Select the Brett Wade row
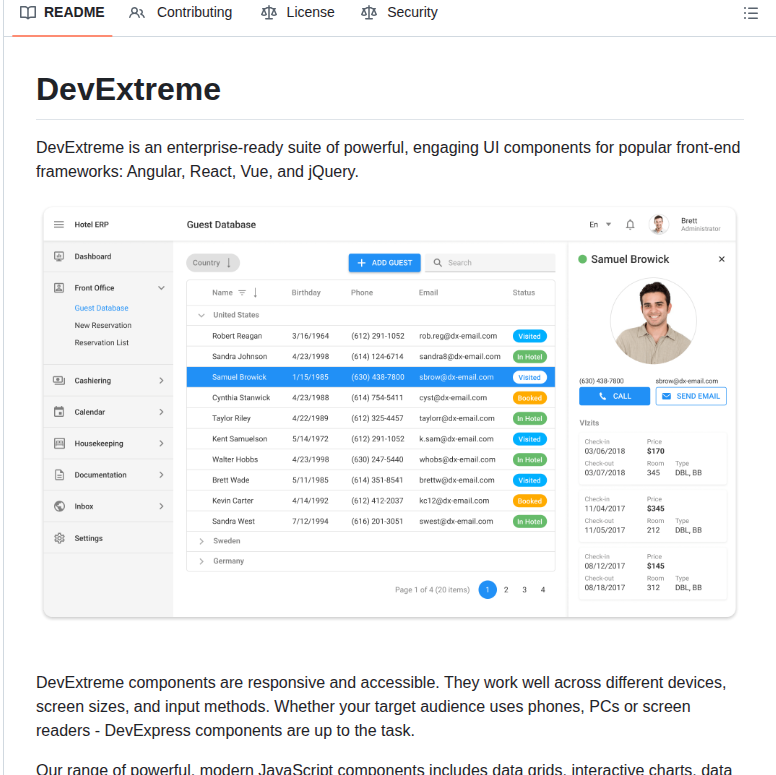 tap(371, 481)
